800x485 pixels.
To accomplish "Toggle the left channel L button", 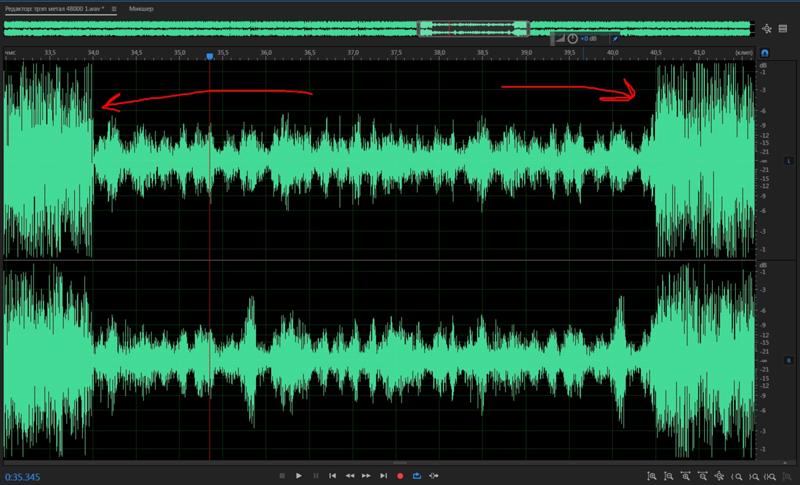I will 788,161.
